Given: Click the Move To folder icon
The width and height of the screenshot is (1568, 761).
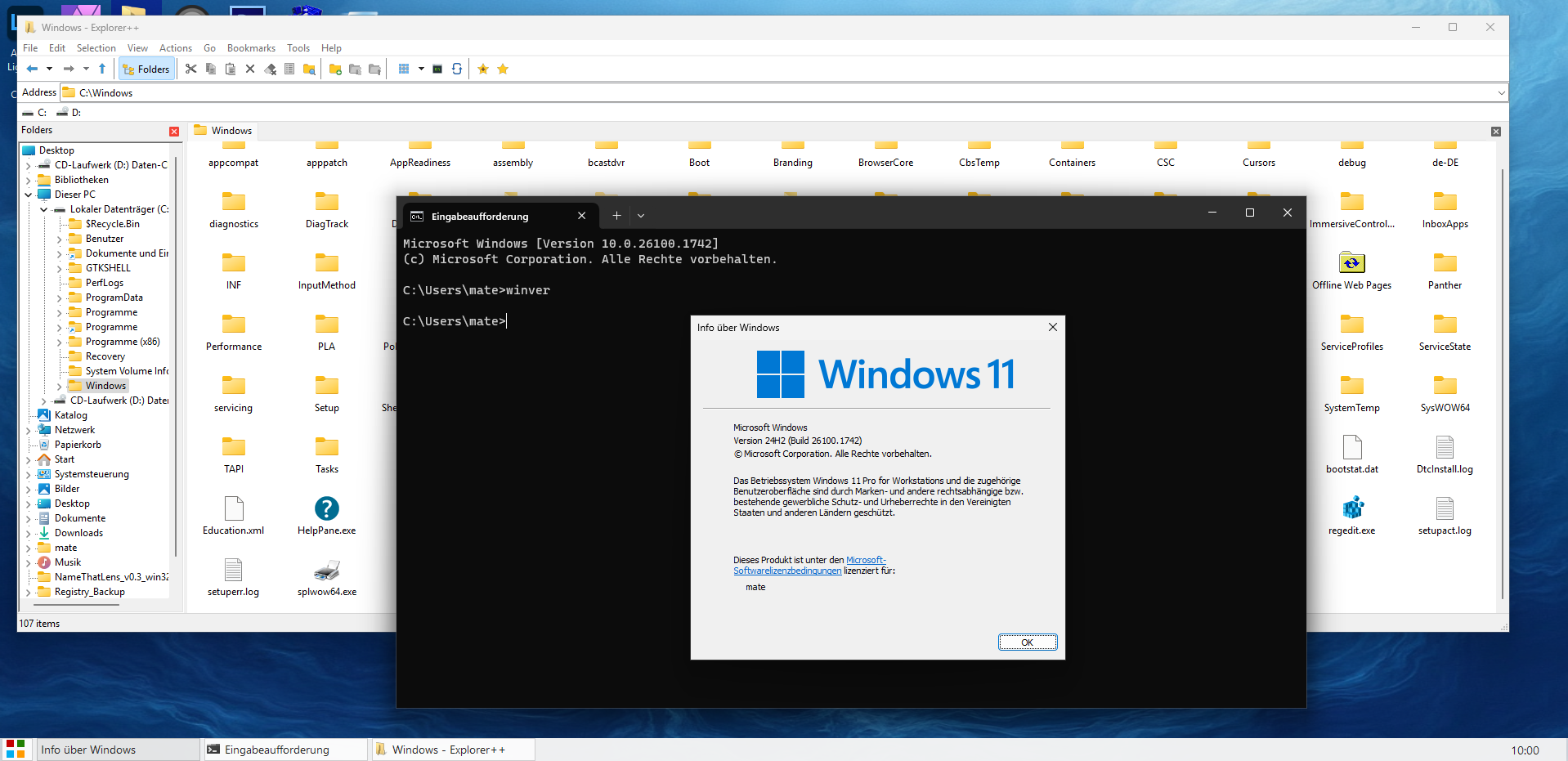Looking at the screenshot, I should [x=374, y=69].
